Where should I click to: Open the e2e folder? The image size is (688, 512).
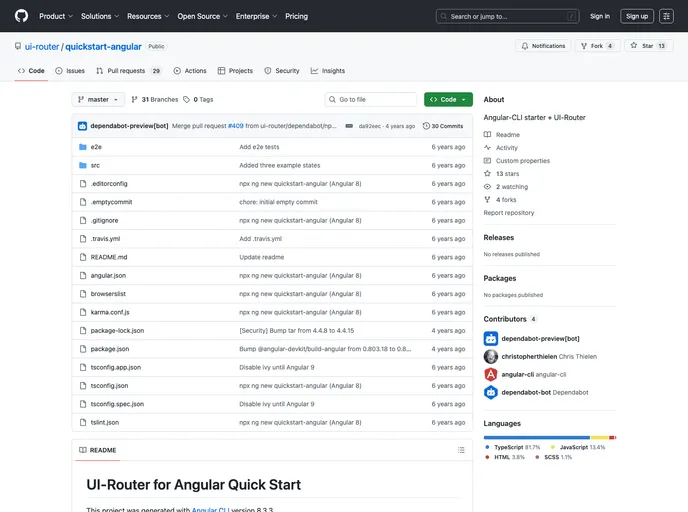[x=96, y=147]
